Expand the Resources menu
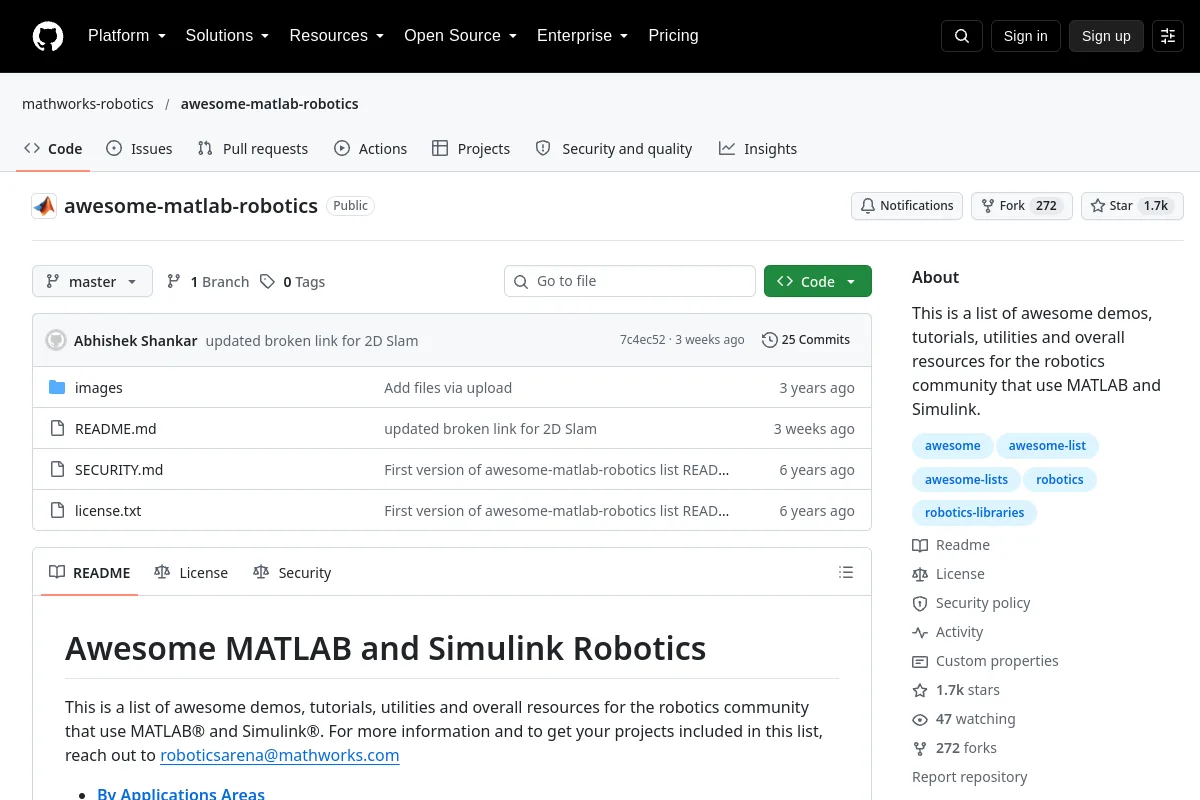Screen dimensions: 1200x800 pyautogui.click(x=336, y=36)
